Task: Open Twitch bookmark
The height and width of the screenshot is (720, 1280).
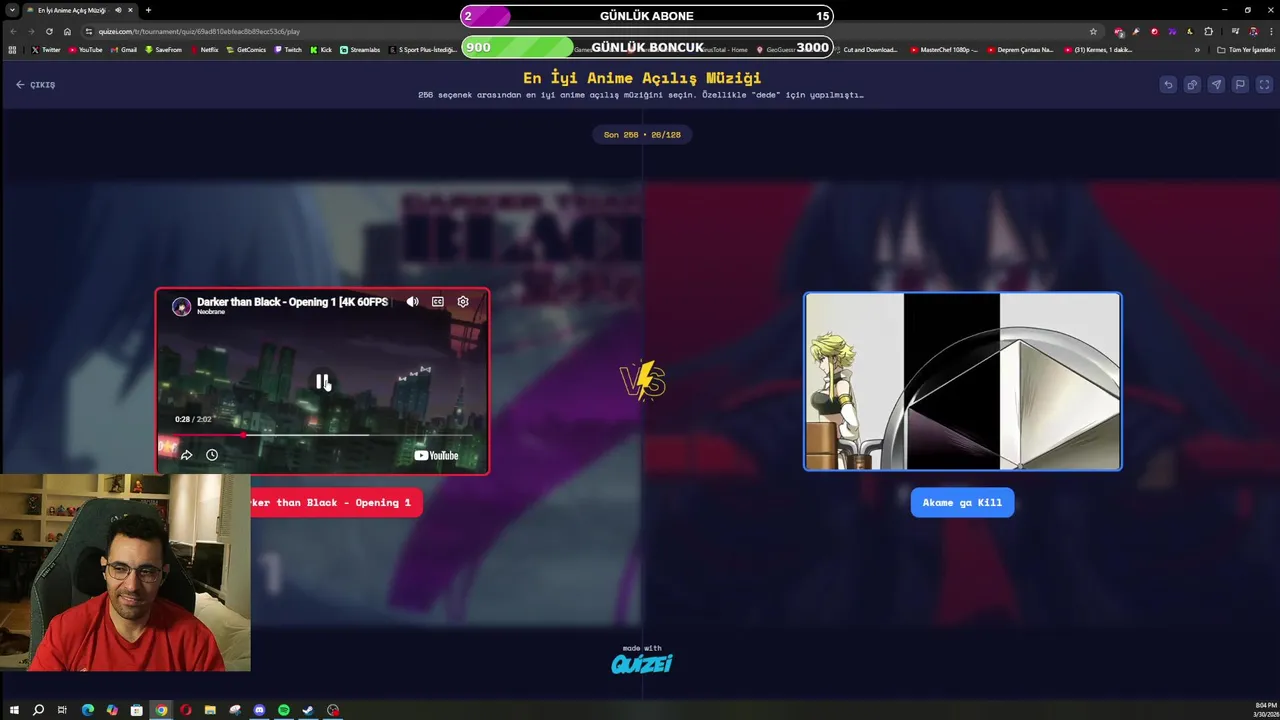Action: pyautogui.click(x=288, y=50)
